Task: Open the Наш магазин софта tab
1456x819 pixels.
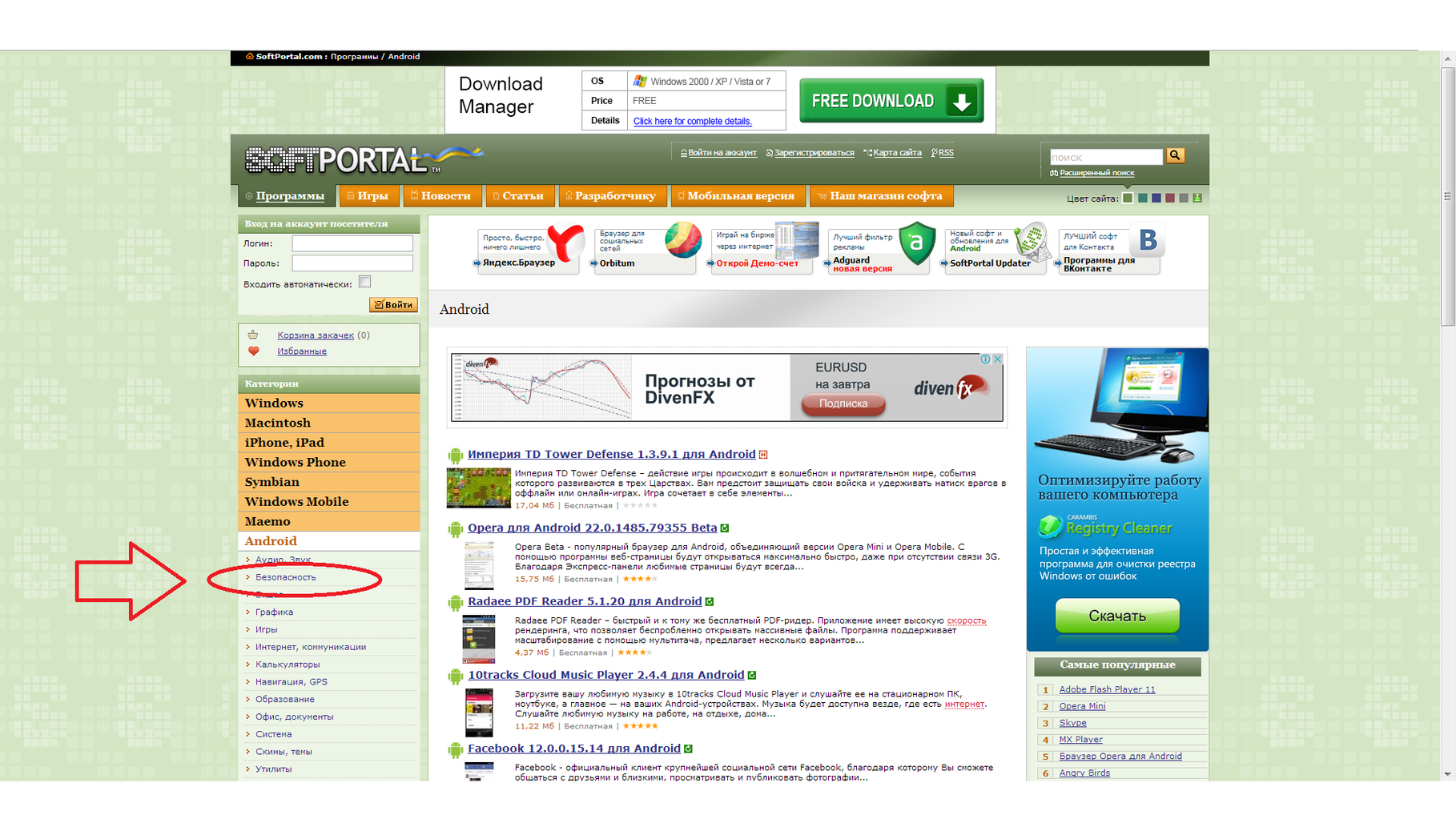Action: click(881, 196)
